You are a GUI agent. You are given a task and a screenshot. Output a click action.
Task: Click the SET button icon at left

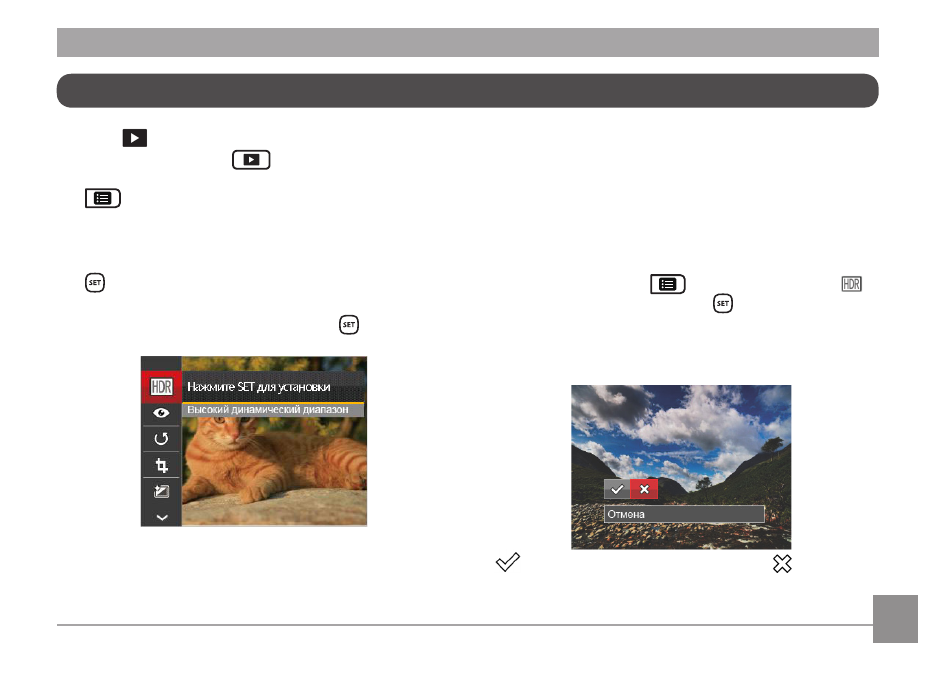pos(95,283)
